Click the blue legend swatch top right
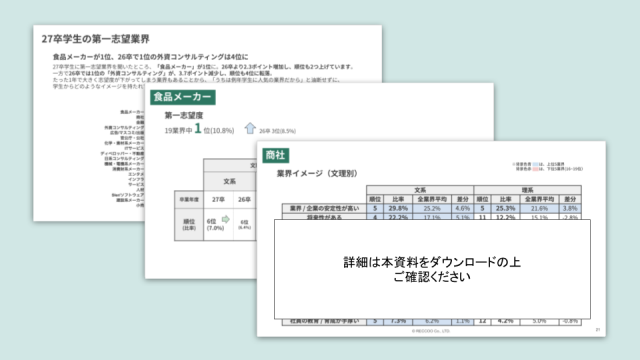The image size is (640, 360). (x=535, y=164)
